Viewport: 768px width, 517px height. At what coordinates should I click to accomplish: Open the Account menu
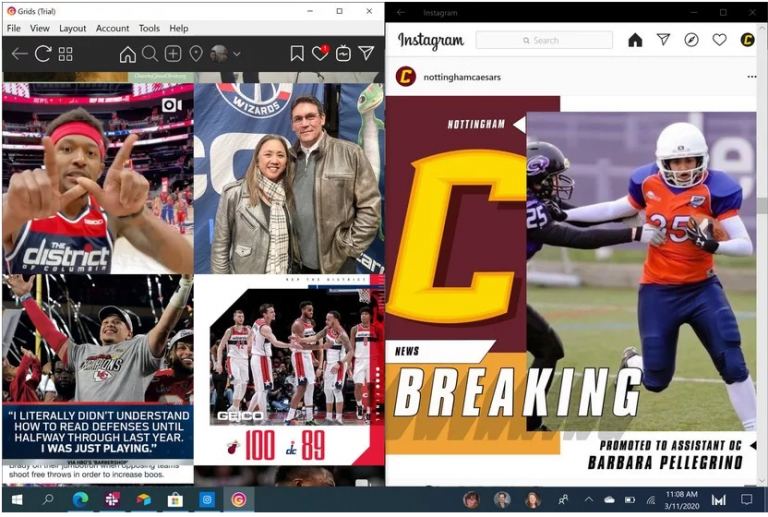pos(113,28)
